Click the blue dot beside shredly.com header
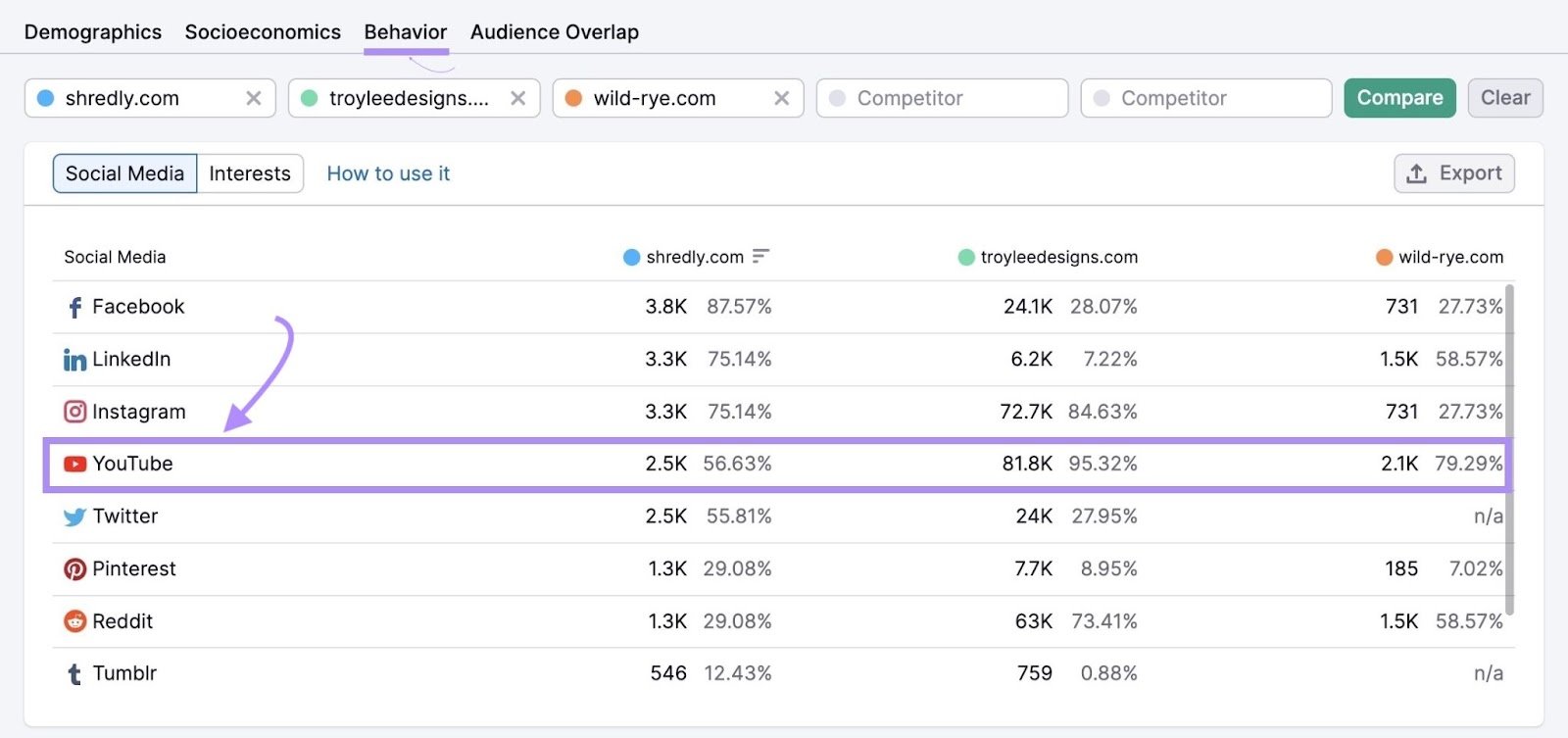Viewport: 1568px width, 738px height. 632,257
